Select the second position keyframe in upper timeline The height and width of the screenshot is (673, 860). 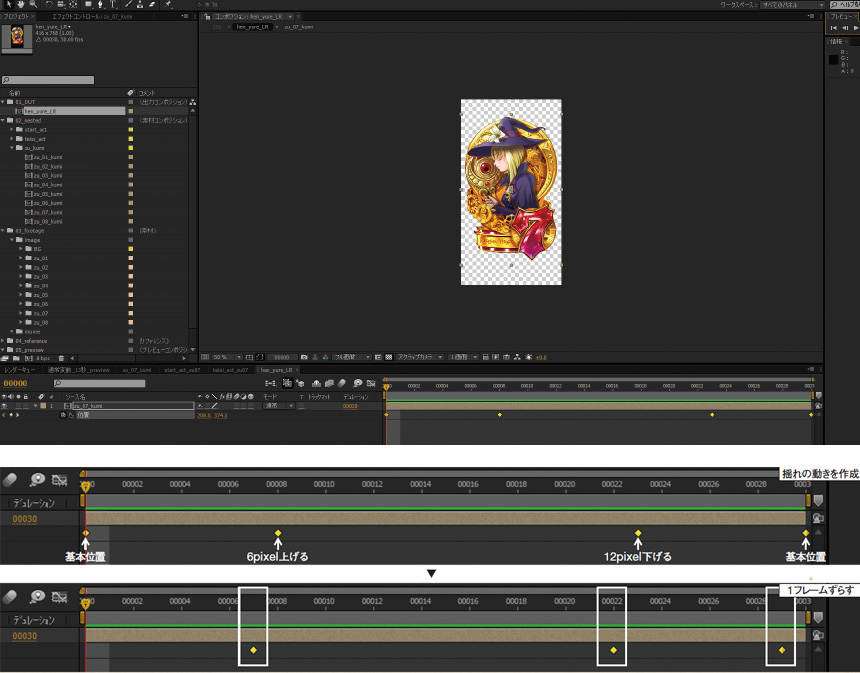pyautogui.click(x=500, y=415)
